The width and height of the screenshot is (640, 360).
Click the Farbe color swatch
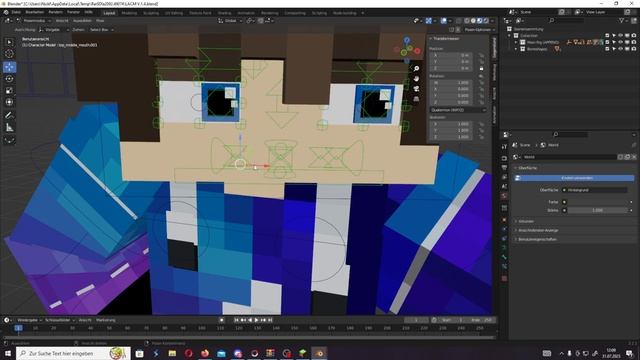(598, 202)
